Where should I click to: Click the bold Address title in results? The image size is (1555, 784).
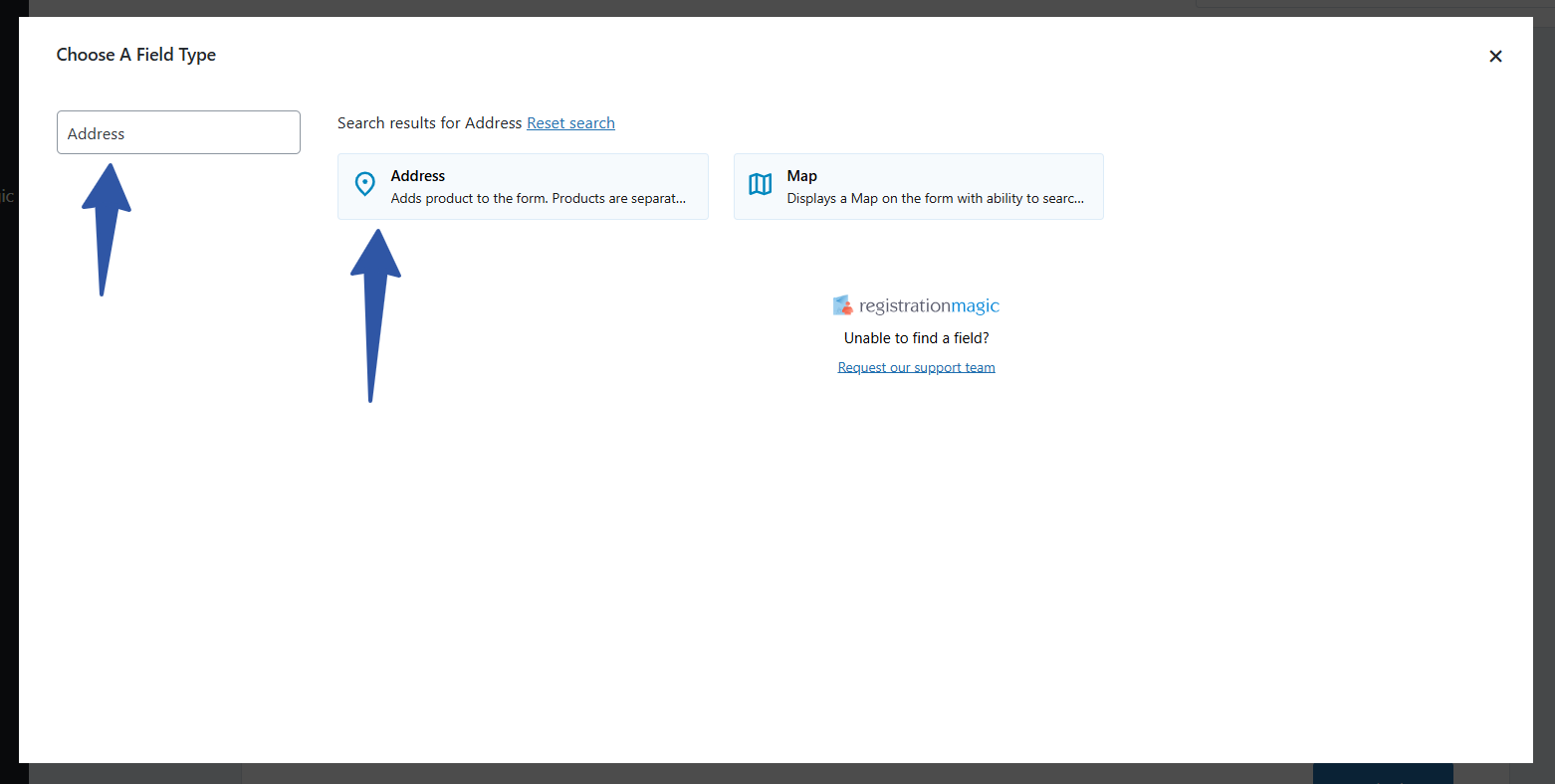pyautogui.click(x=418, y=176)
